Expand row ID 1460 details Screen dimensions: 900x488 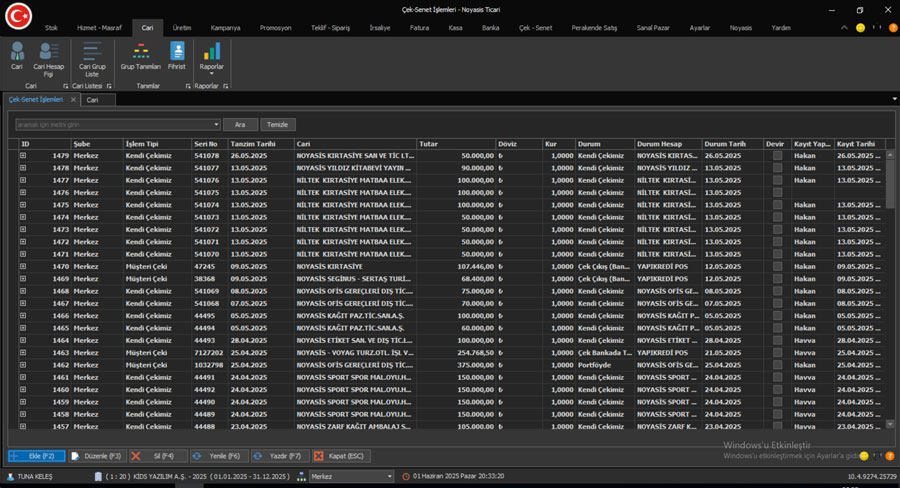(23, 390)
